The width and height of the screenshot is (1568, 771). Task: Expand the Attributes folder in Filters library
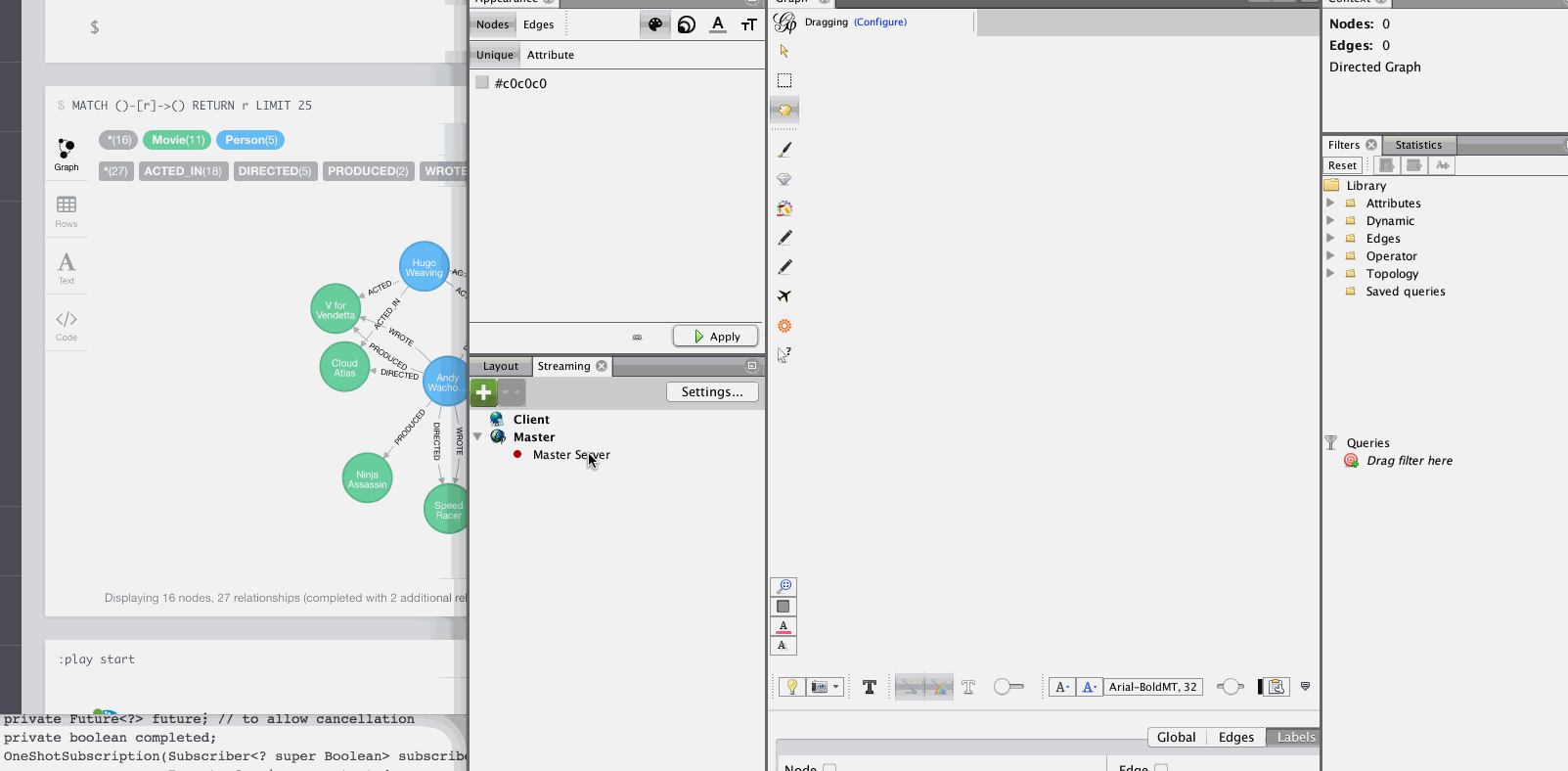[x=1330, y=204]
